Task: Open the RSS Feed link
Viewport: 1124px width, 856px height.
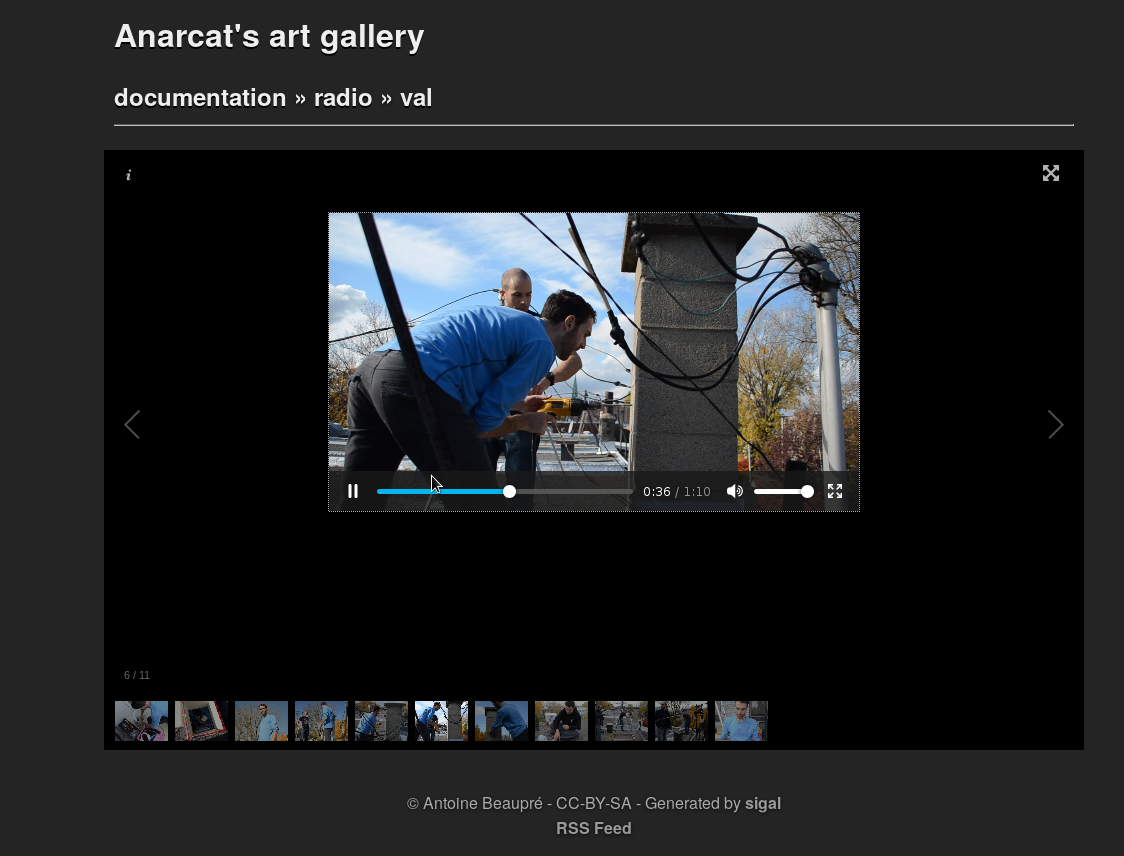Action: [594, 828]
